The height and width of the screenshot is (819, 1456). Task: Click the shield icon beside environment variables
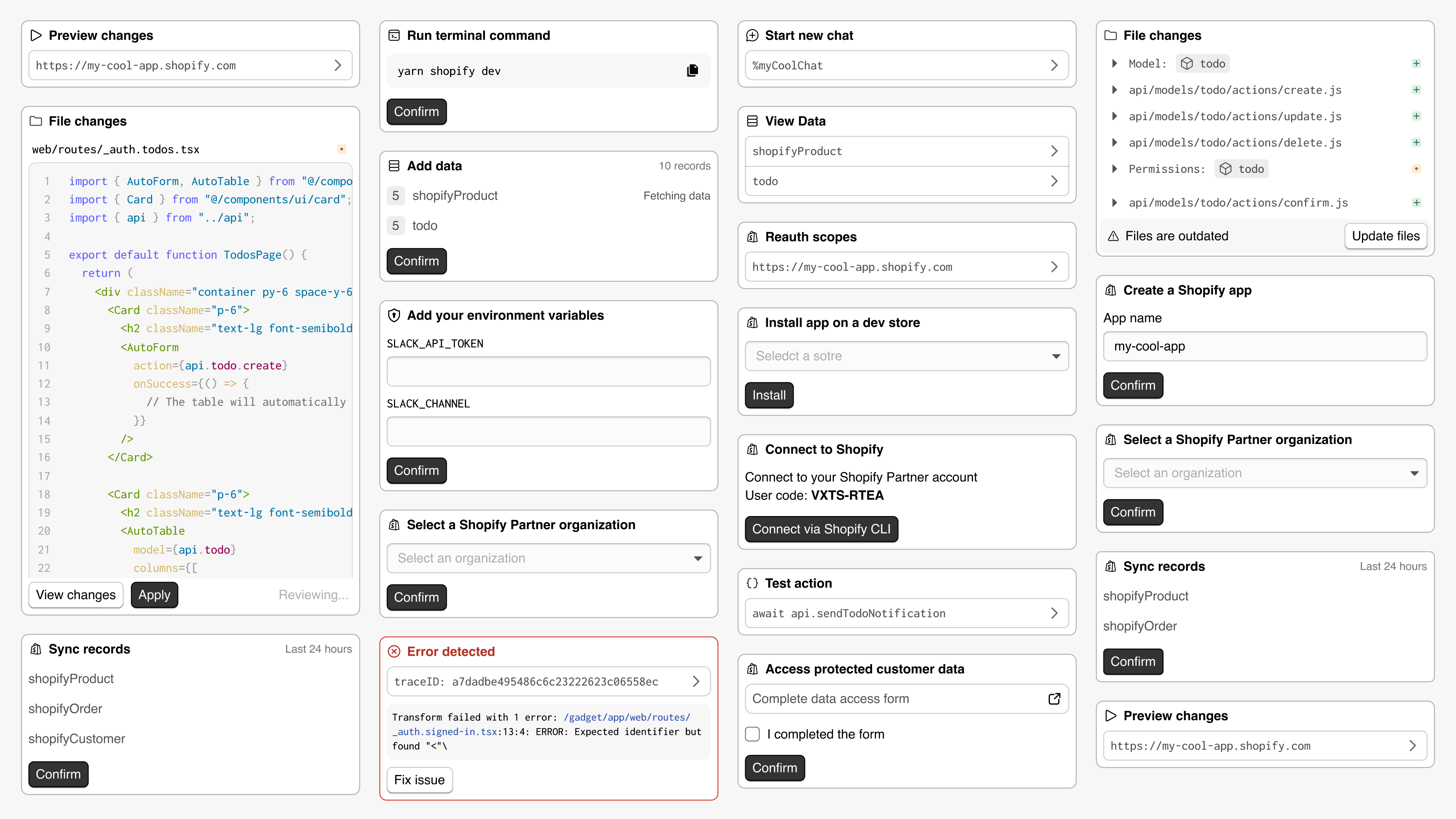pos(394,315)
